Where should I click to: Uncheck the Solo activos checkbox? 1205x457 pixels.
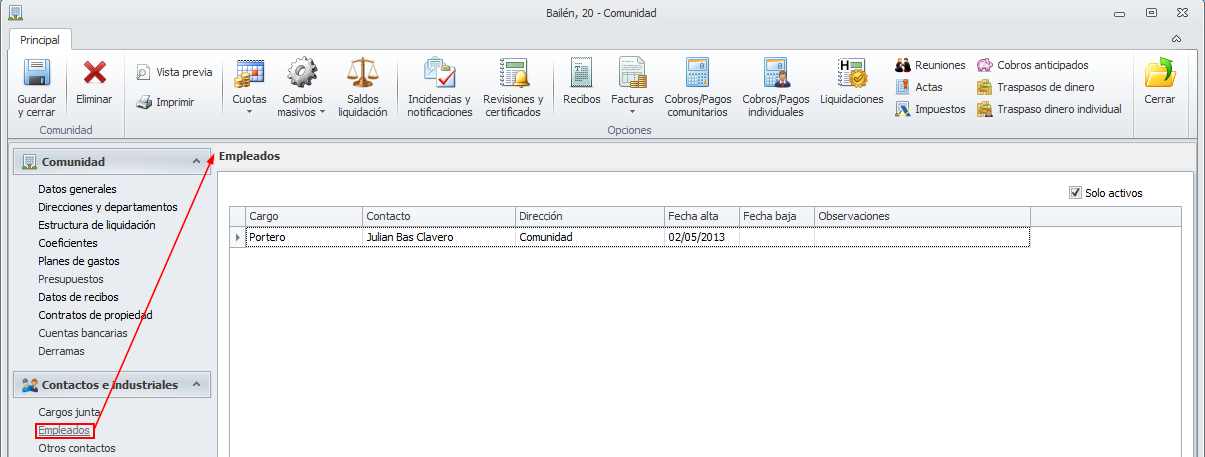(x=1076, y=193)
